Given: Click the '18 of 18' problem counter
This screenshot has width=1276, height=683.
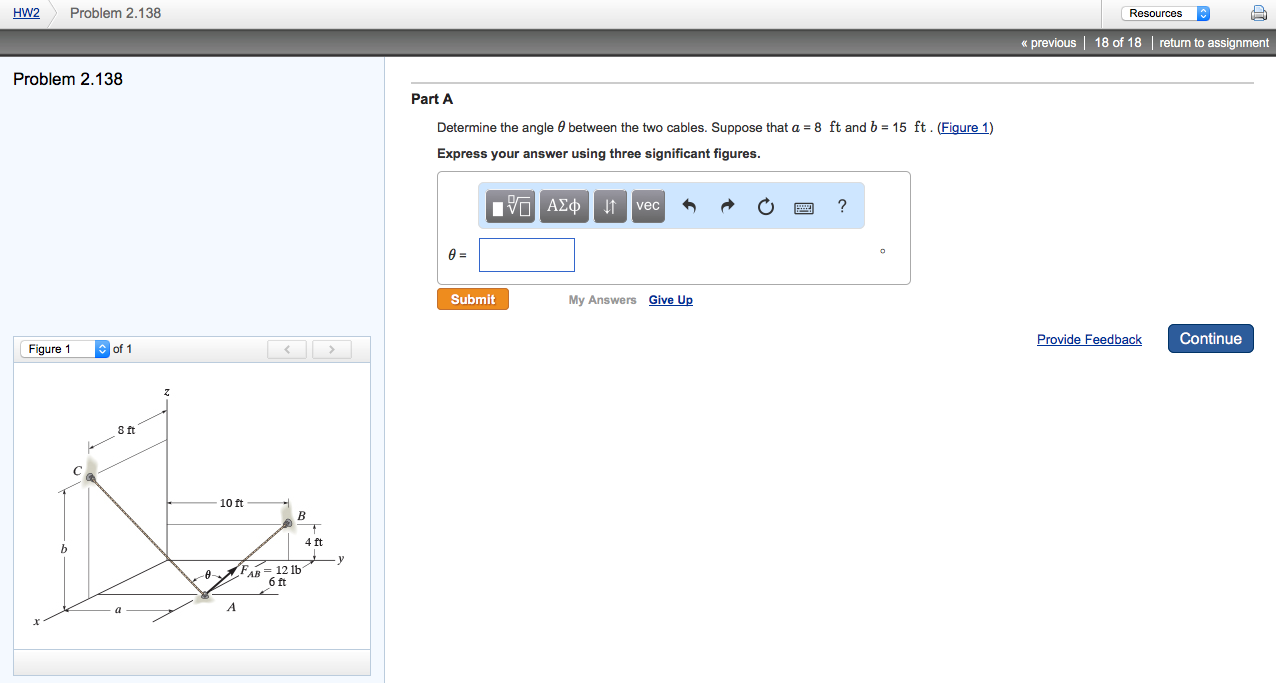Looking at the screenshot, I should (1118, 43).
